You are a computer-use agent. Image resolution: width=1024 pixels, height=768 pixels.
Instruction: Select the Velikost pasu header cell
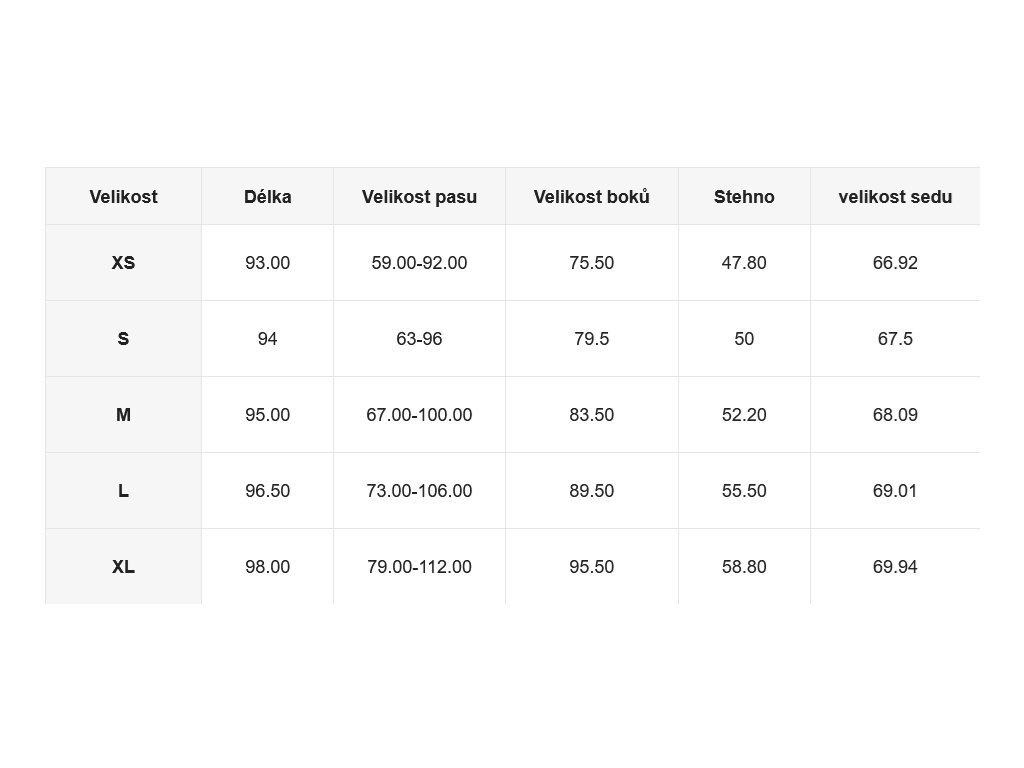(419, 197)
